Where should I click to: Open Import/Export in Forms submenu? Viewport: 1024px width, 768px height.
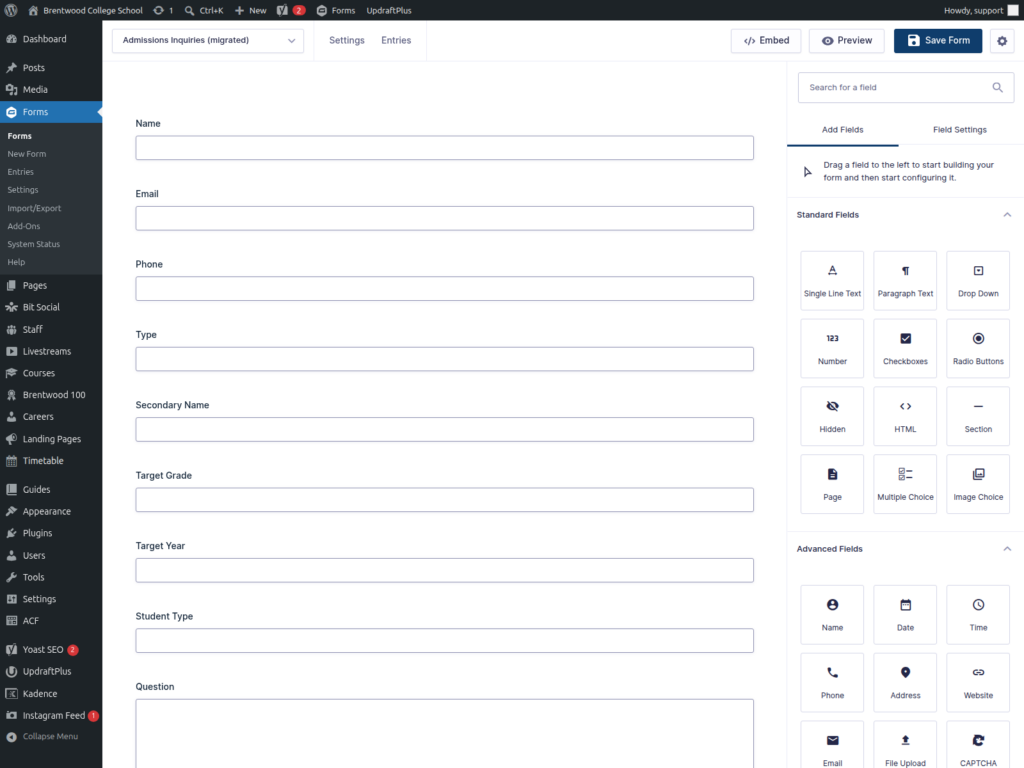(x=34, y=208)
